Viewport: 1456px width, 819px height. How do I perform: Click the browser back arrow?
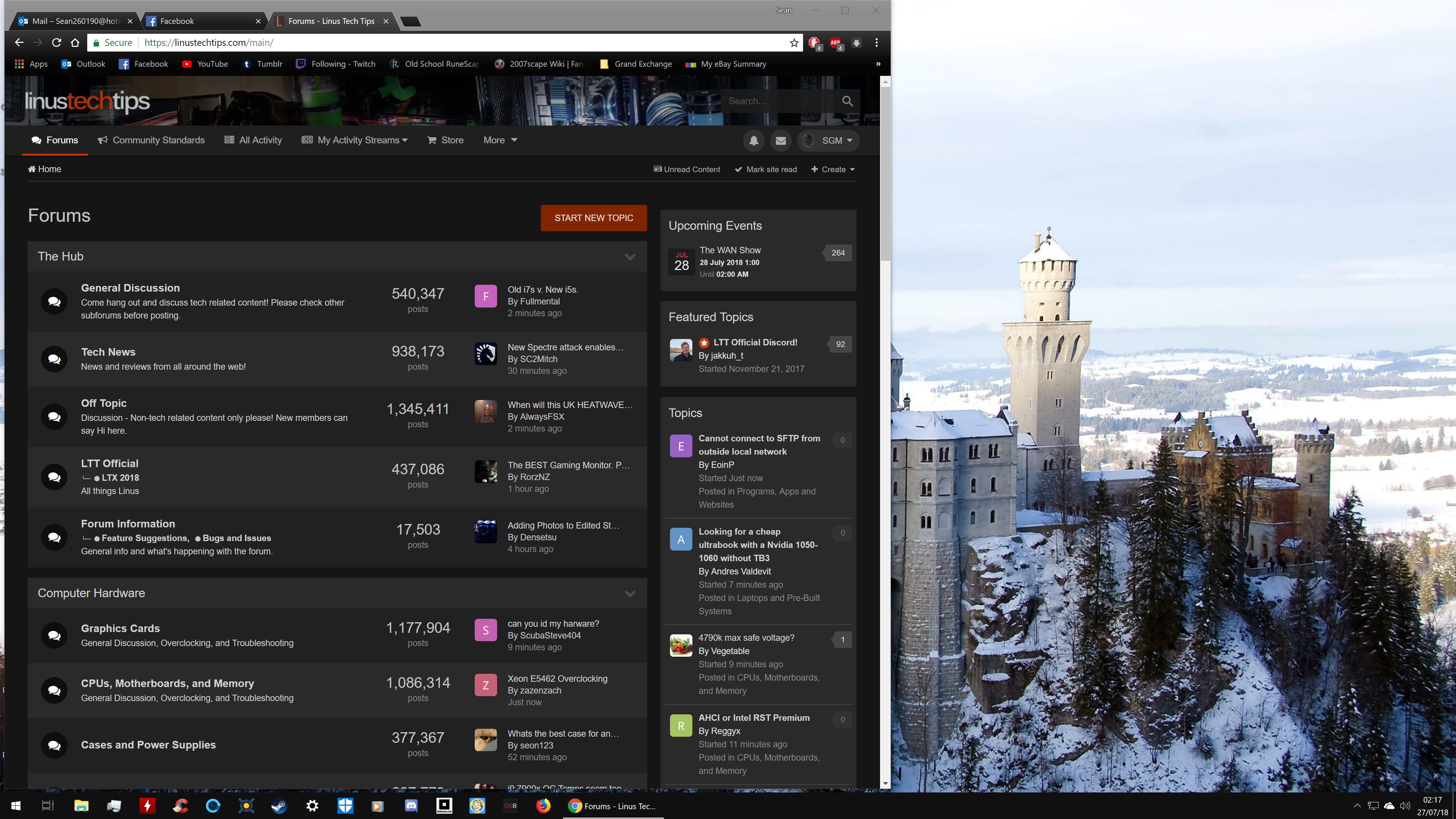point(19,42)
